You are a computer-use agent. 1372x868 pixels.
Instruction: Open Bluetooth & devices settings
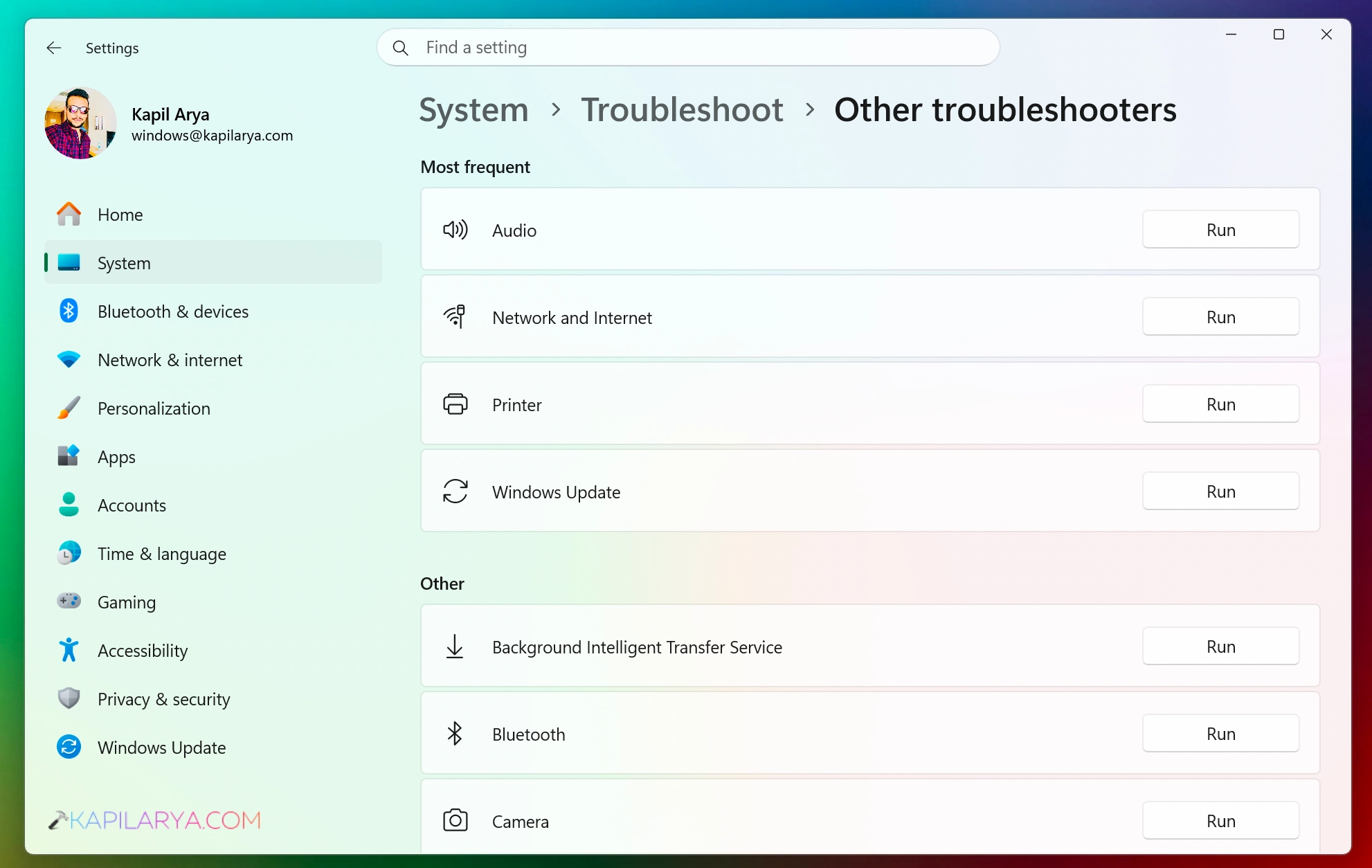click(x=213, y=311)
